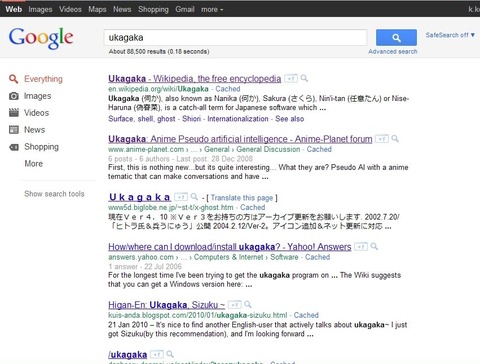The width and height of the screenshot is (480, 364).
Task: Open Cached link for blogspot result
Action: click(x=306, y=315)
